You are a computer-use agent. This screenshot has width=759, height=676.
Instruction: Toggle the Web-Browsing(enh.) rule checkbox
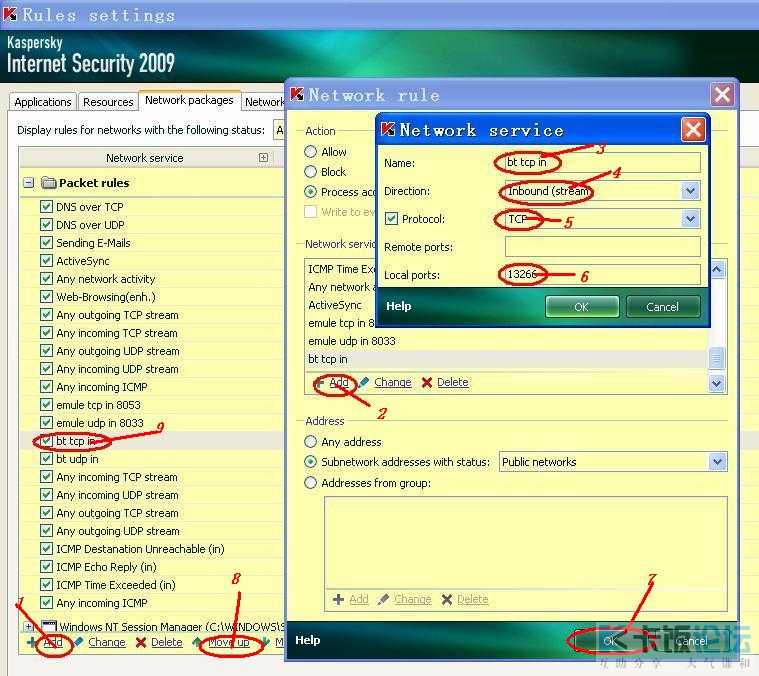(46, 297)
